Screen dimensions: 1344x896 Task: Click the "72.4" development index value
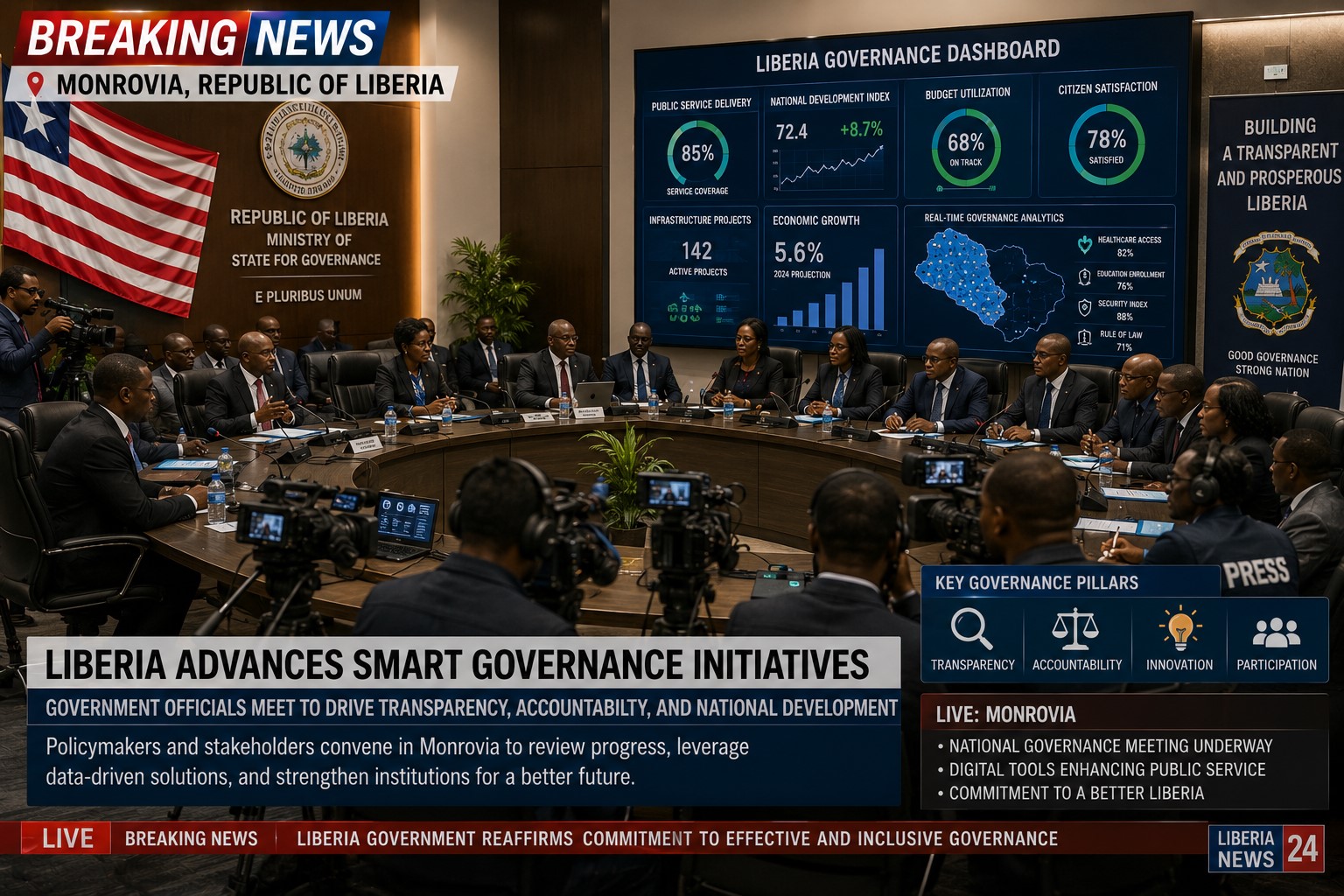pos(791,132)
